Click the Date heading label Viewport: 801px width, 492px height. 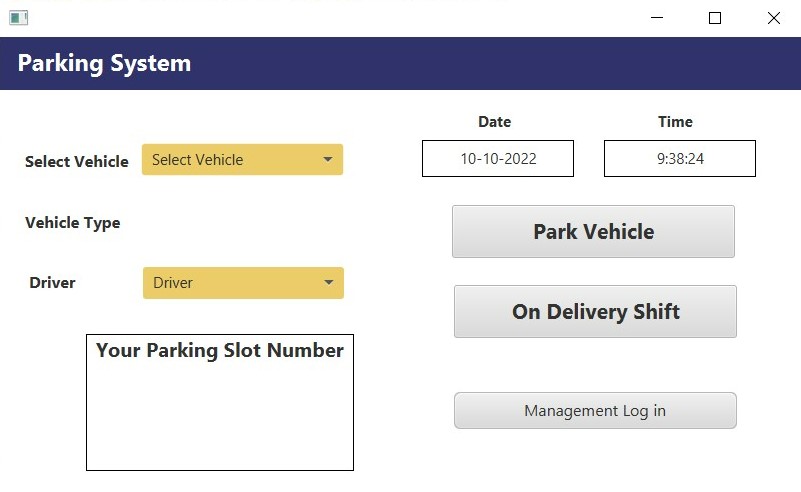pyautogui.click(x=494, y=122)
